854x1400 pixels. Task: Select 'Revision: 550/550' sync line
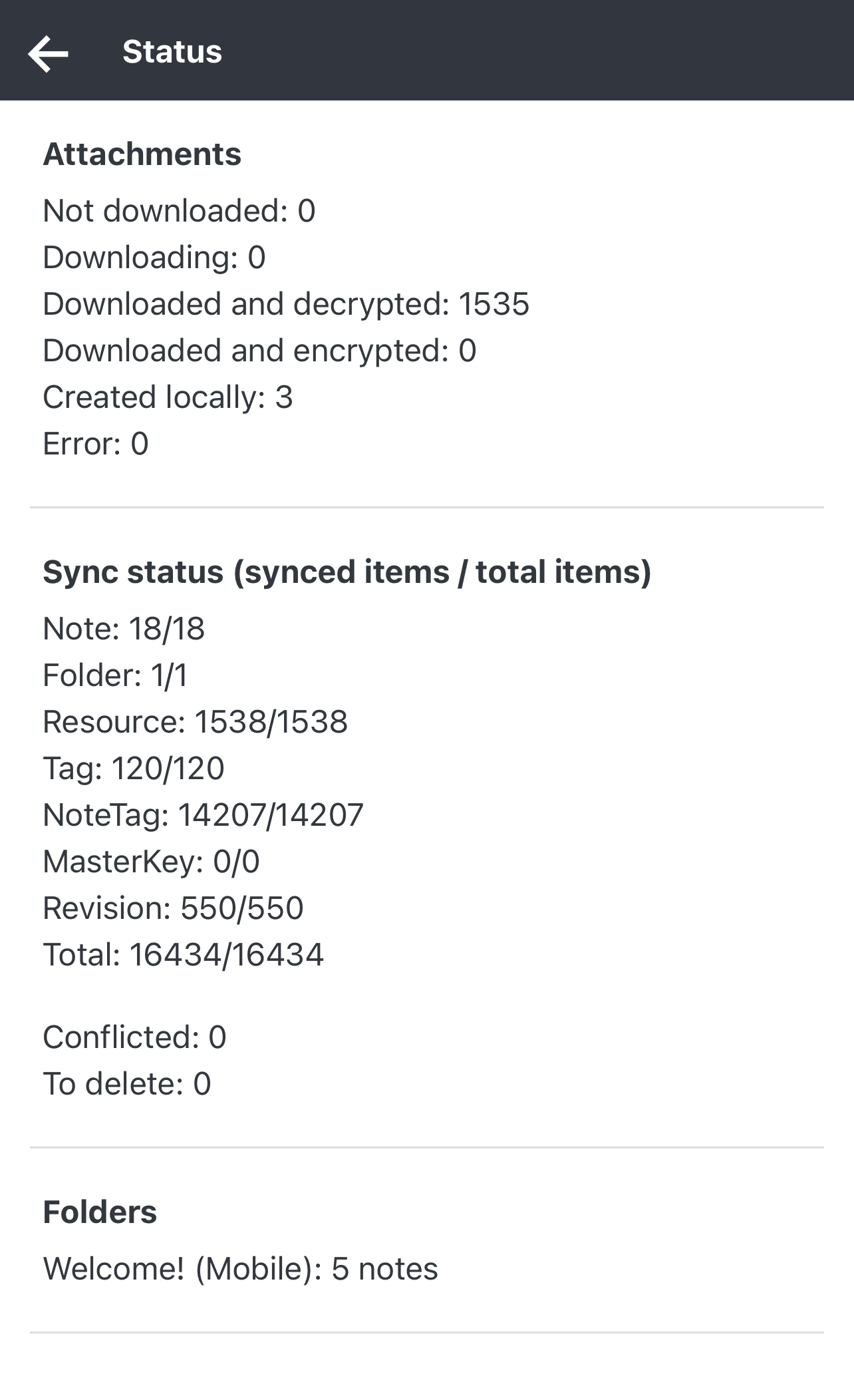pos(172,908)
